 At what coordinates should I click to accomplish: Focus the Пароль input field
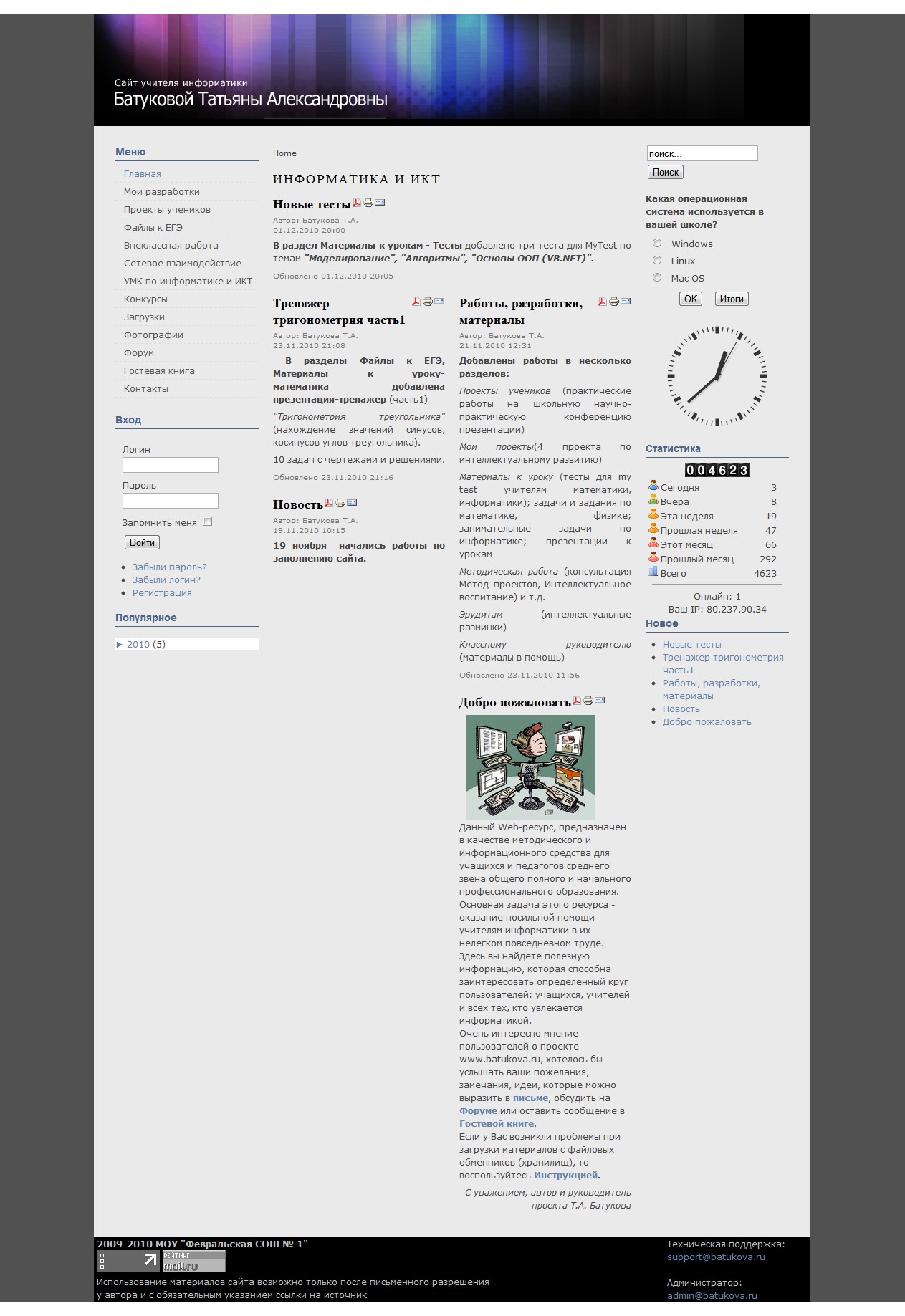pyautogui.click(x=171, y=501)
